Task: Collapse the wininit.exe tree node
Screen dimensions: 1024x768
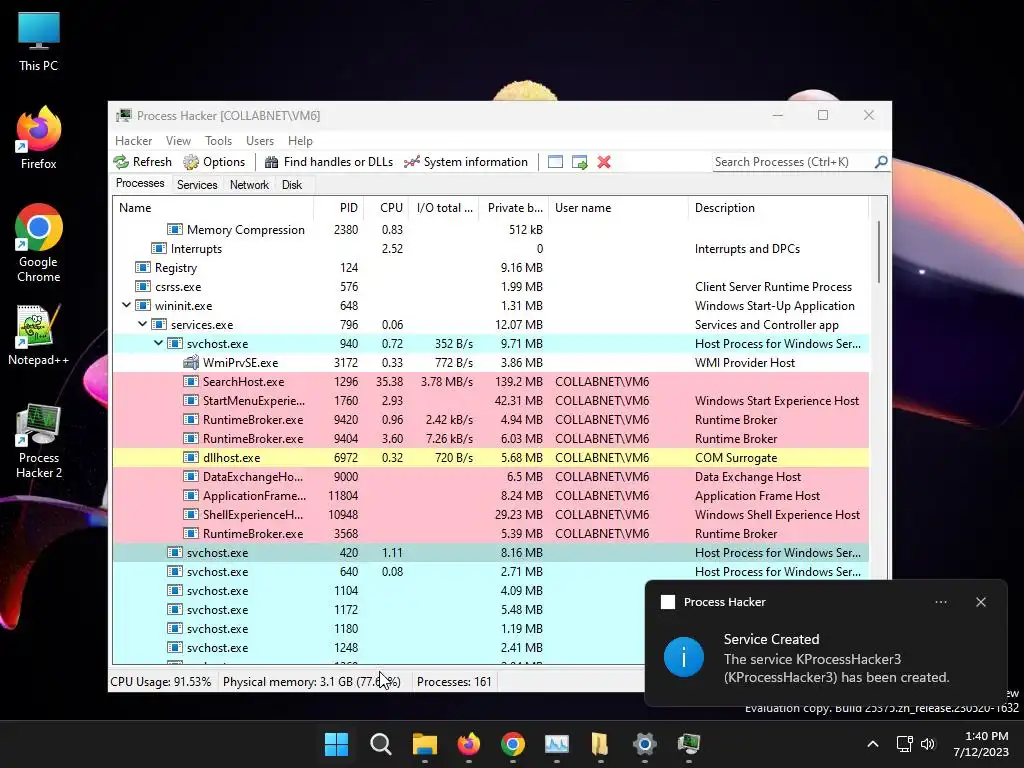Action: coord(126,305)
